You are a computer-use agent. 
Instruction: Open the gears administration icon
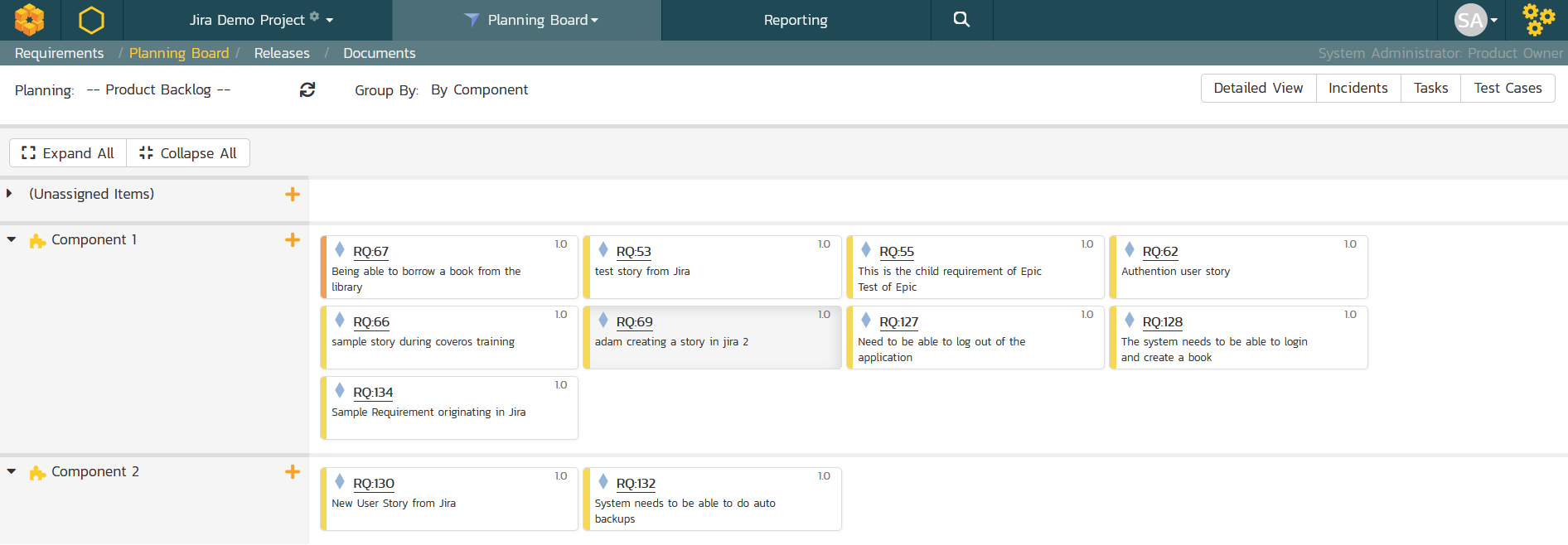pos(1538,20)
